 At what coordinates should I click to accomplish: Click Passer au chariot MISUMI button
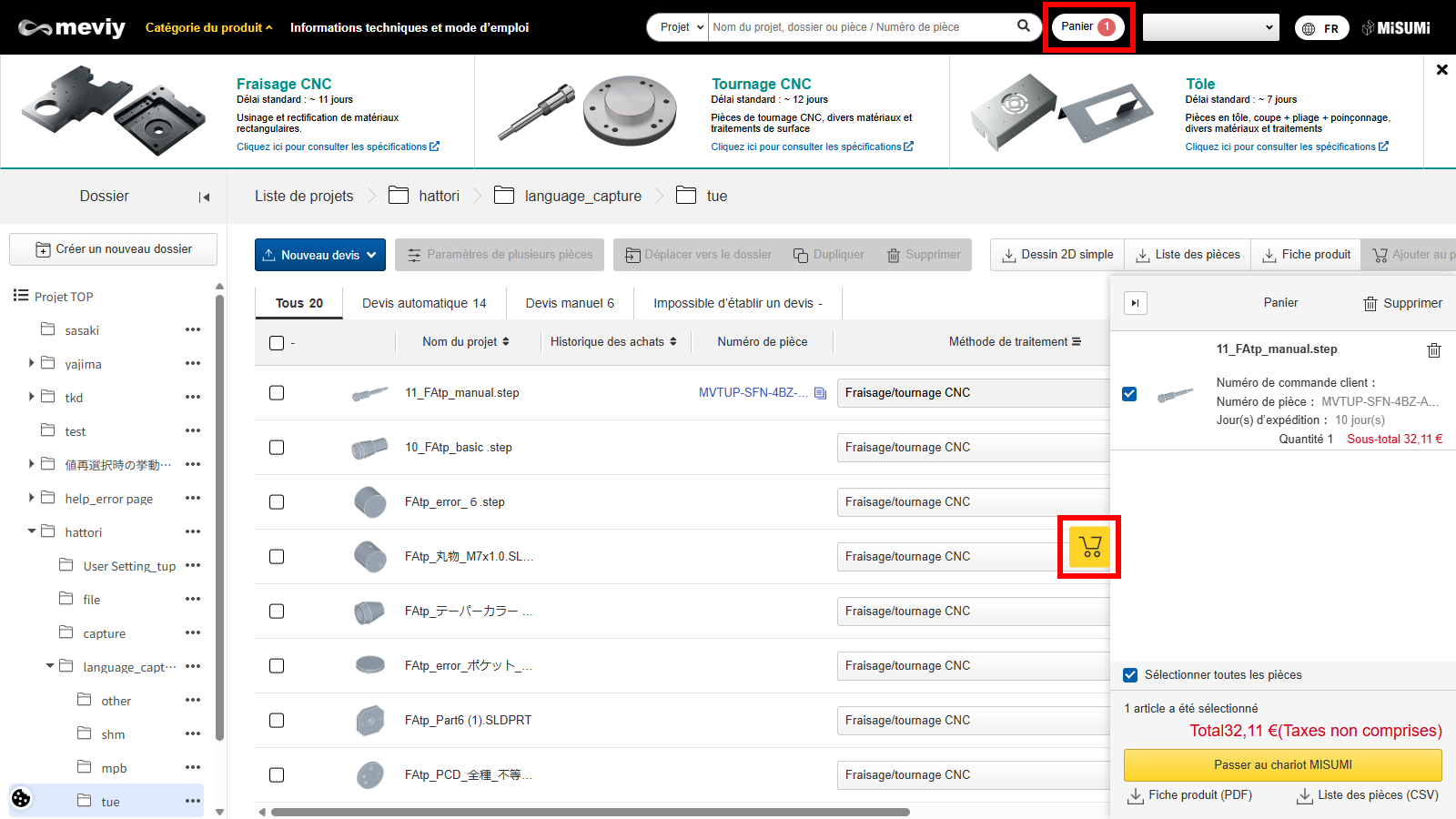(x=1282, y=765)
